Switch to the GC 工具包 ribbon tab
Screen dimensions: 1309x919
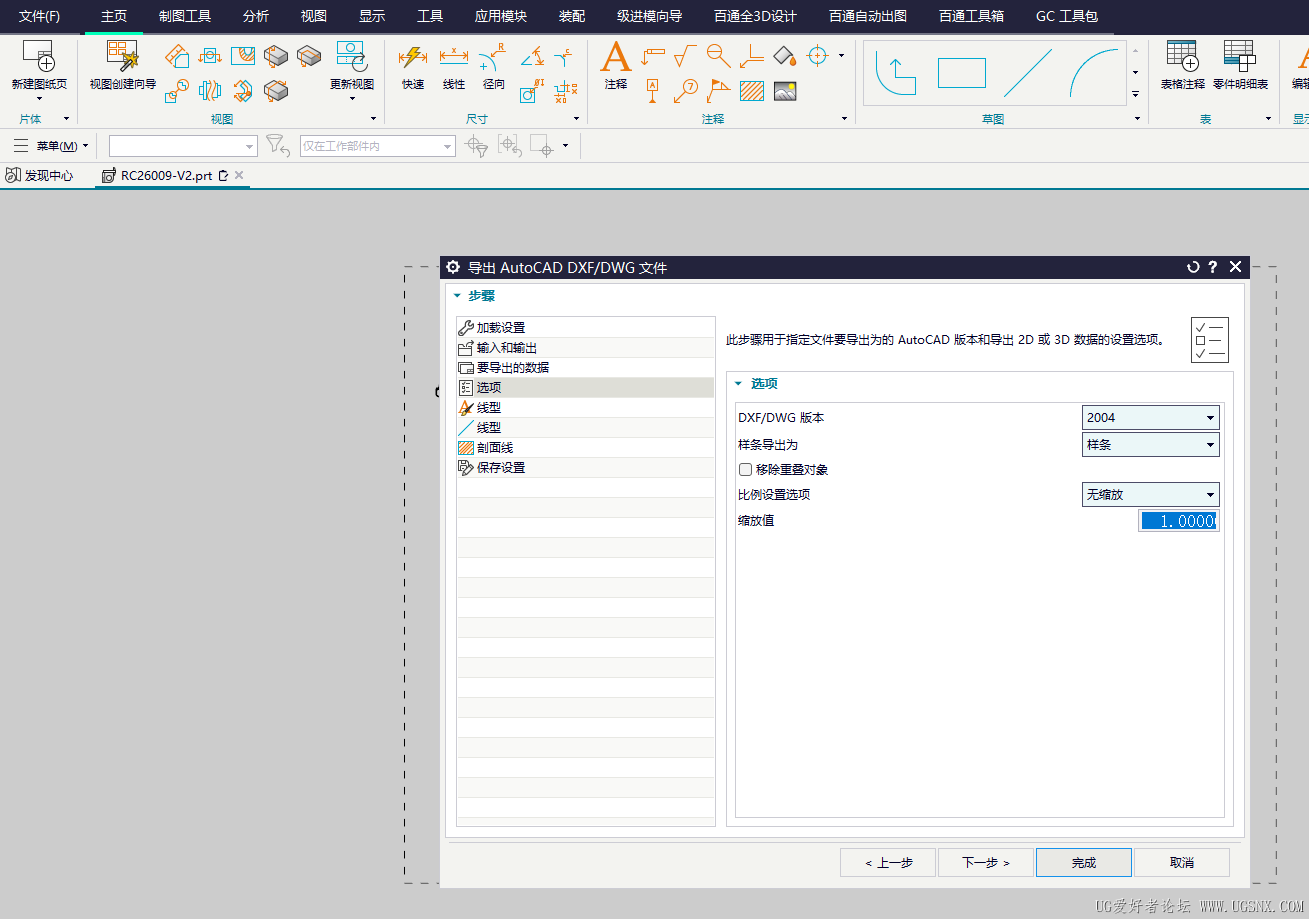pyautogui.click(x=1067, y=16)
